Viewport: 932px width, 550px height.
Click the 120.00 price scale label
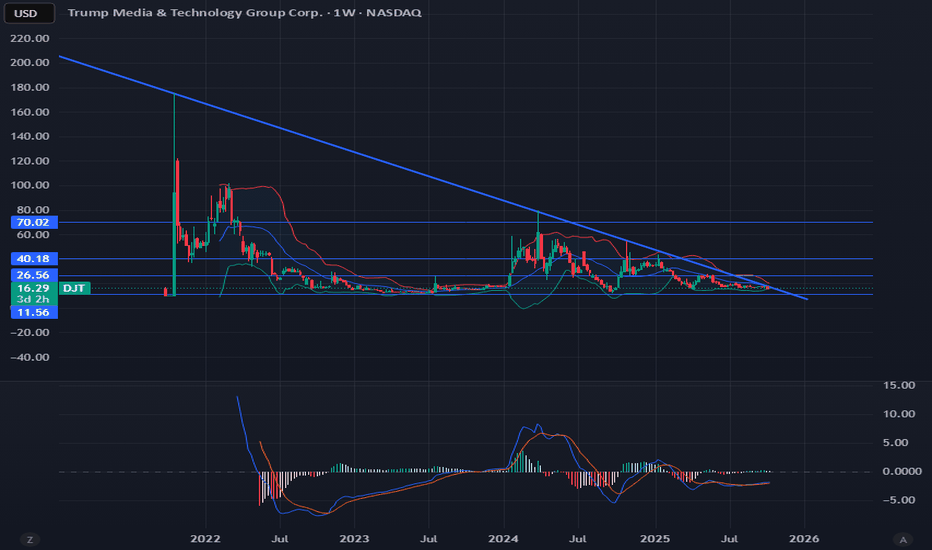coord(30,161)
